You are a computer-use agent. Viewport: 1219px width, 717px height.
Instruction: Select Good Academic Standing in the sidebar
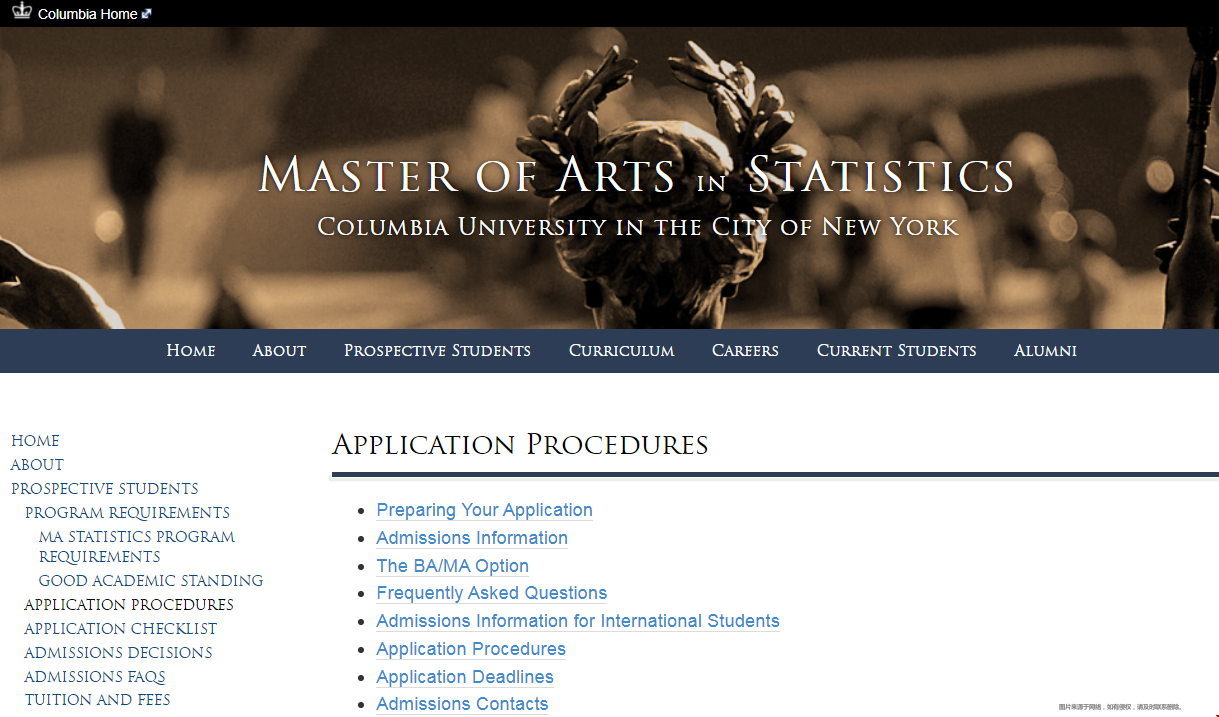(x=151, y=581)
